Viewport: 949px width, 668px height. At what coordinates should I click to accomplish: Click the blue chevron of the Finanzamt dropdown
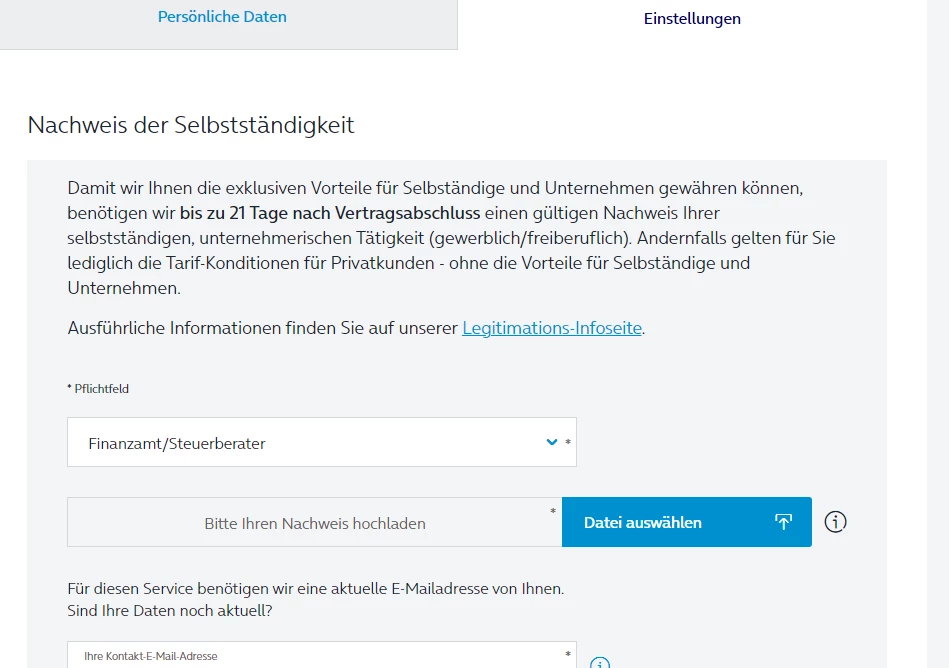(551, 442)
